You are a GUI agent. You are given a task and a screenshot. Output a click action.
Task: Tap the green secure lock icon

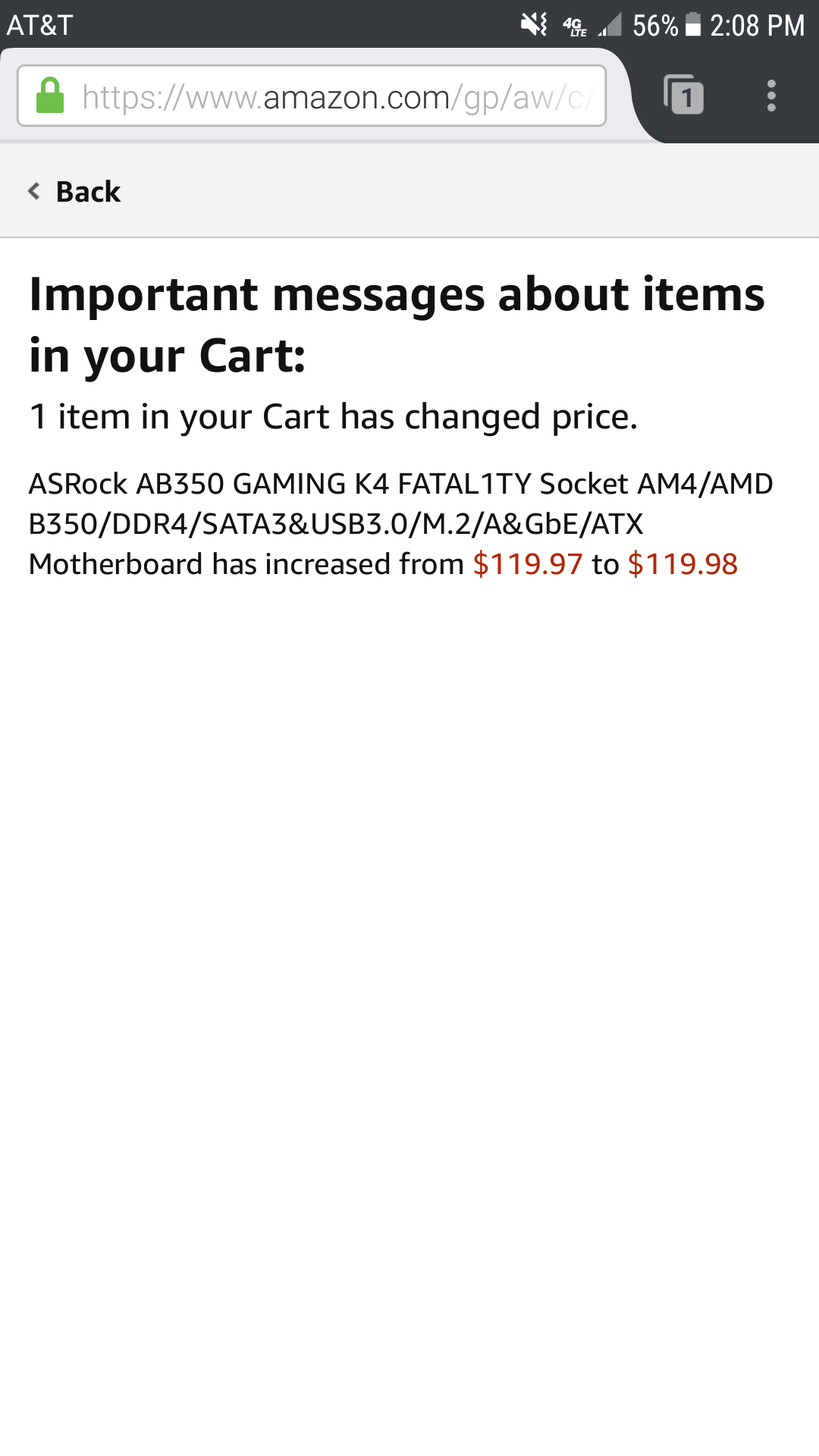(x=50, y=96)
